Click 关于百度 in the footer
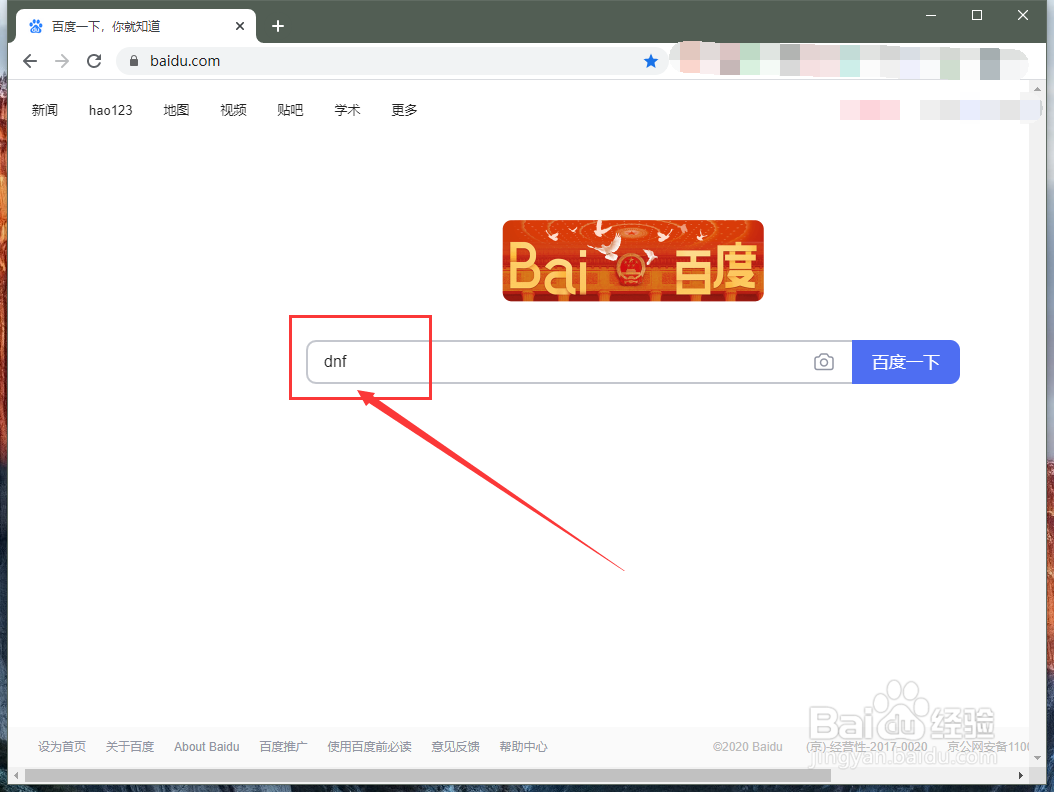This screenshot has height=792, width=1054. coord(130,746)
